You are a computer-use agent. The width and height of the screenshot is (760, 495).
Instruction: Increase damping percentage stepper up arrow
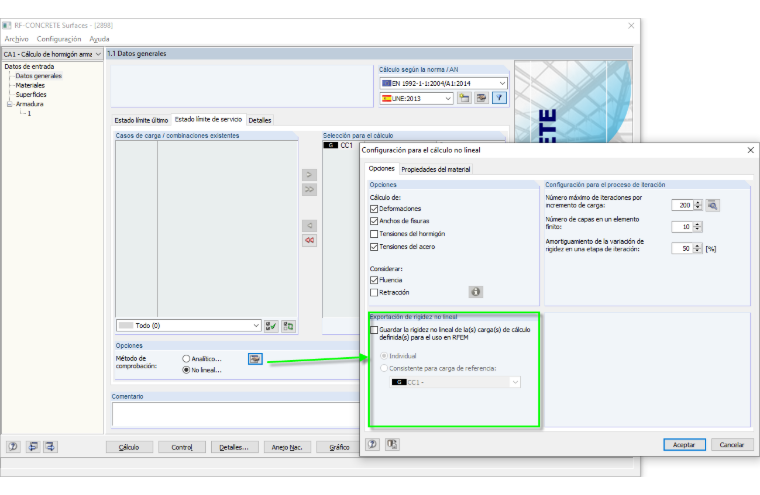pyautogui.click(x=697, y=246)
